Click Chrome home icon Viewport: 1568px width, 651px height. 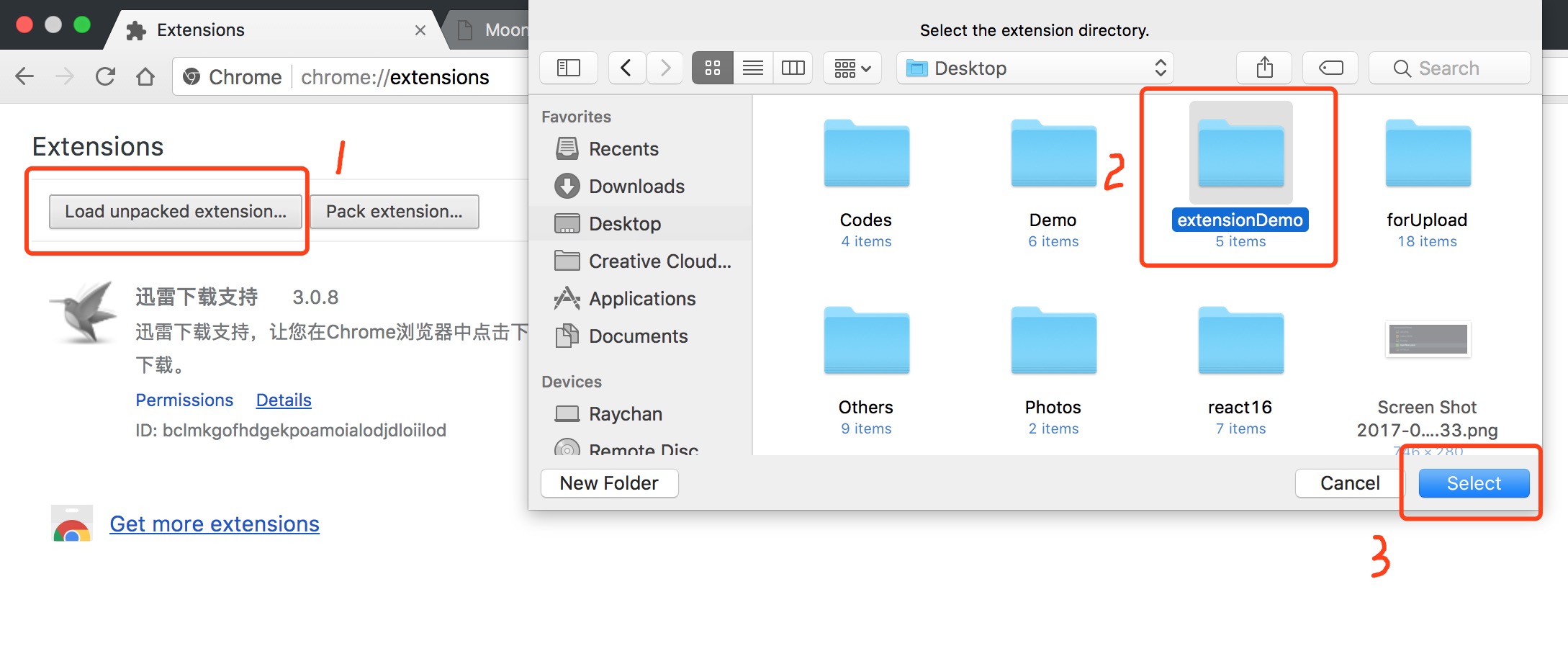[145, 76]
